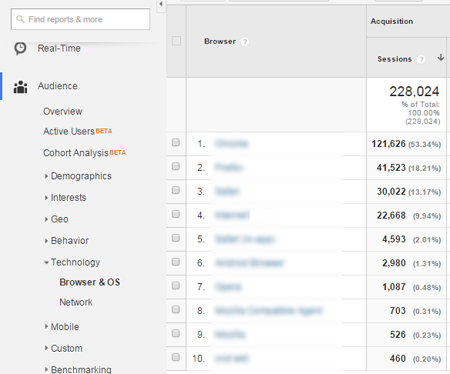The height and width of the screenshot is (374, 450).
Task: Open the blurred browser link in row 1
Action: 232,144
